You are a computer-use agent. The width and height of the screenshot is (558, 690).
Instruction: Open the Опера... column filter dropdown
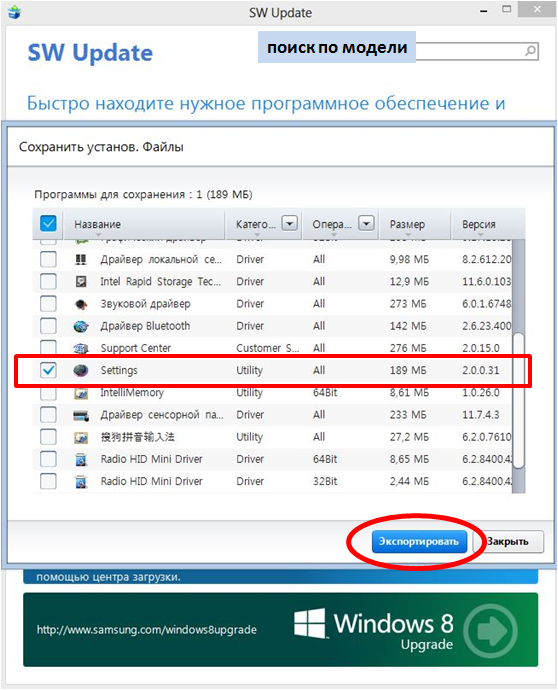pos(366,224)
